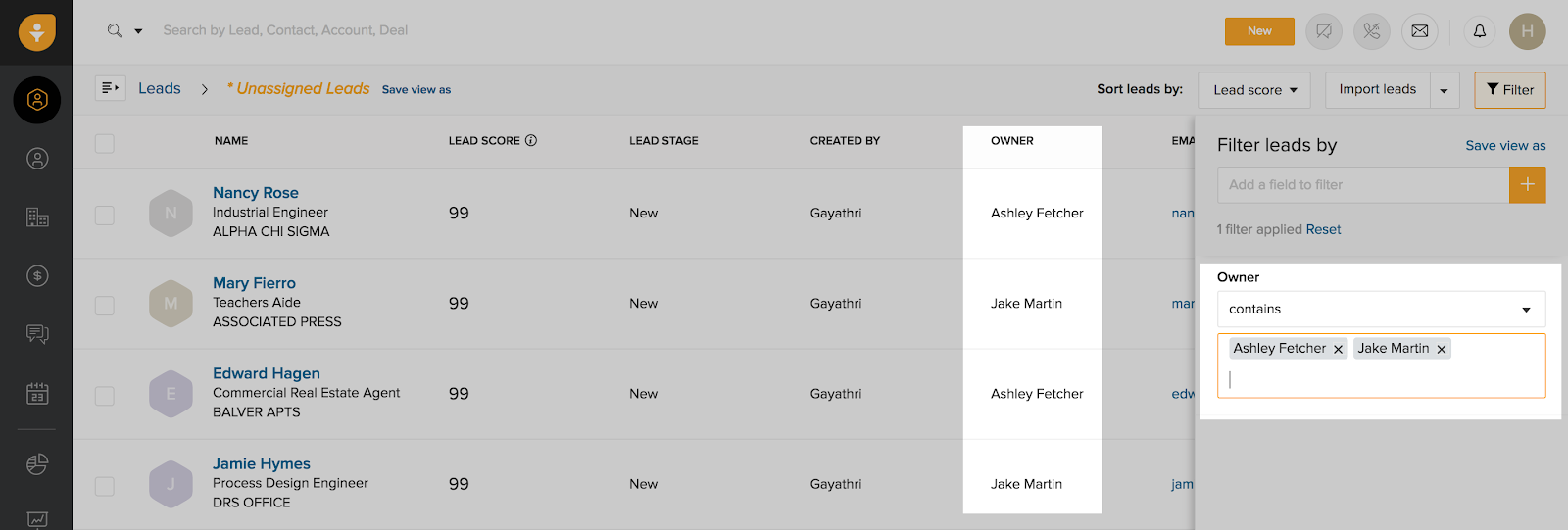Open the notifications bell icon
This screenshot has width=1568, height=530.
click(x=1480, y=31)
